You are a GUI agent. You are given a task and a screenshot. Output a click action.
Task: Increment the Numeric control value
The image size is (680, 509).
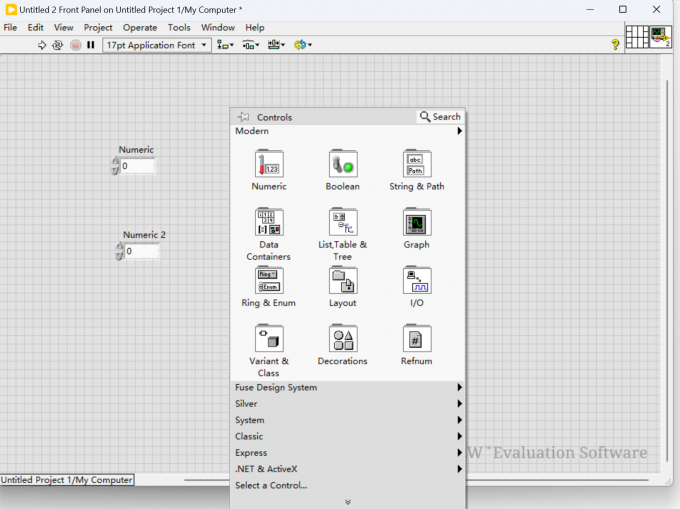coord(115,162)
